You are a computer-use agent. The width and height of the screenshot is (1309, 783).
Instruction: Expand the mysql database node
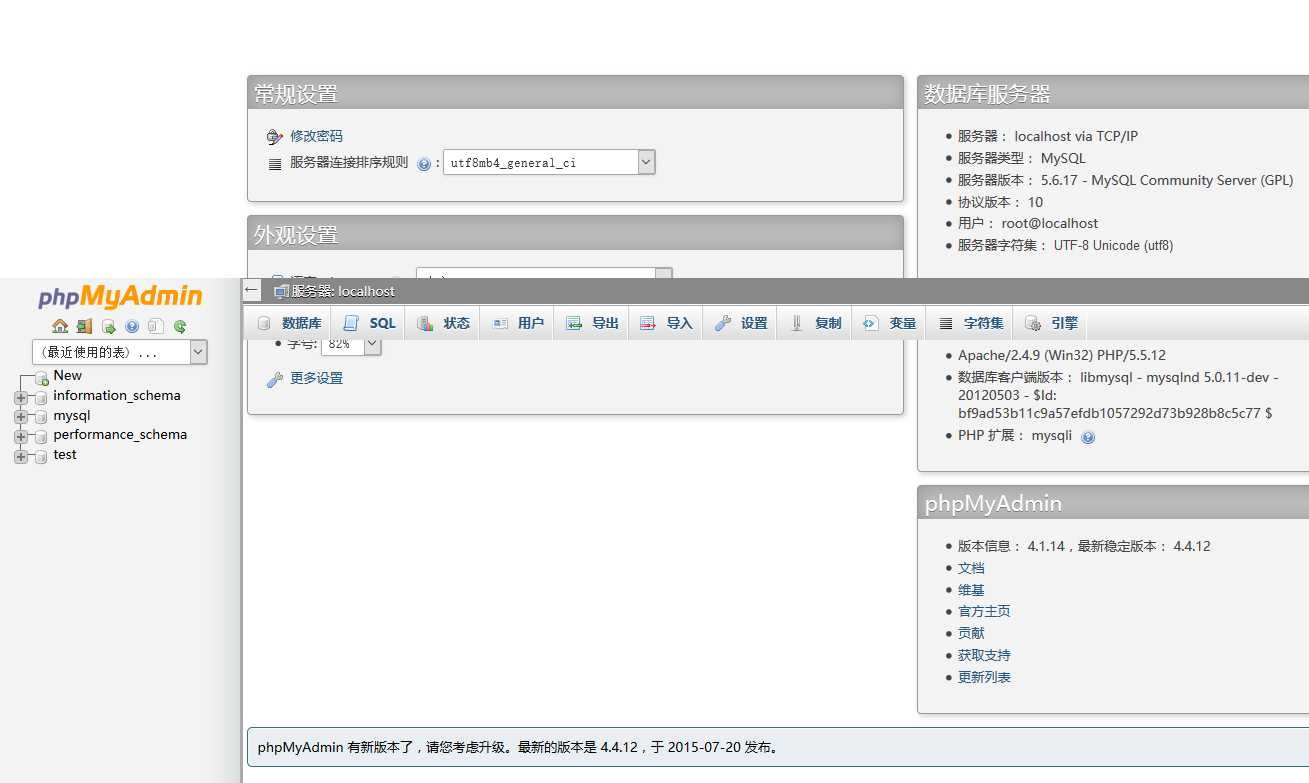(x=20, y=417)
